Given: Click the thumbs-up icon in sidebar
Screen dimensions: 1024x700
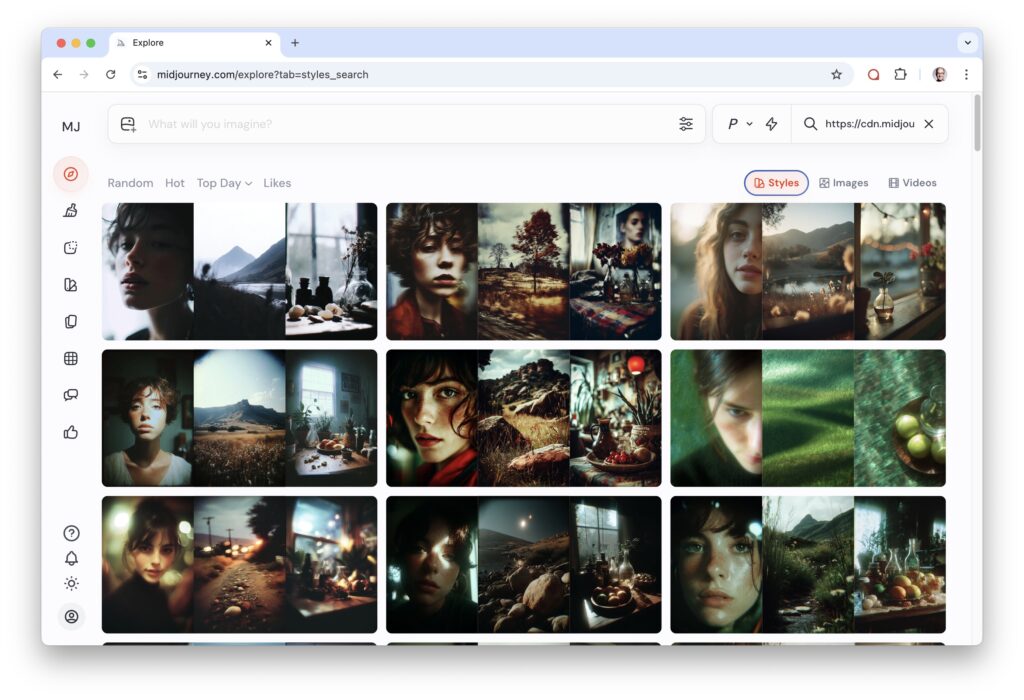Looking at the screenshot, I should (x=70, y=432).
